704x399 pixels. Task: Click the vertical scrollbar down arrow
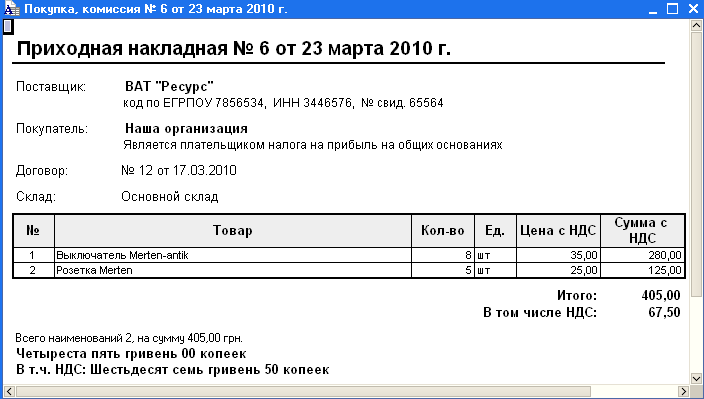pos(696,378)
